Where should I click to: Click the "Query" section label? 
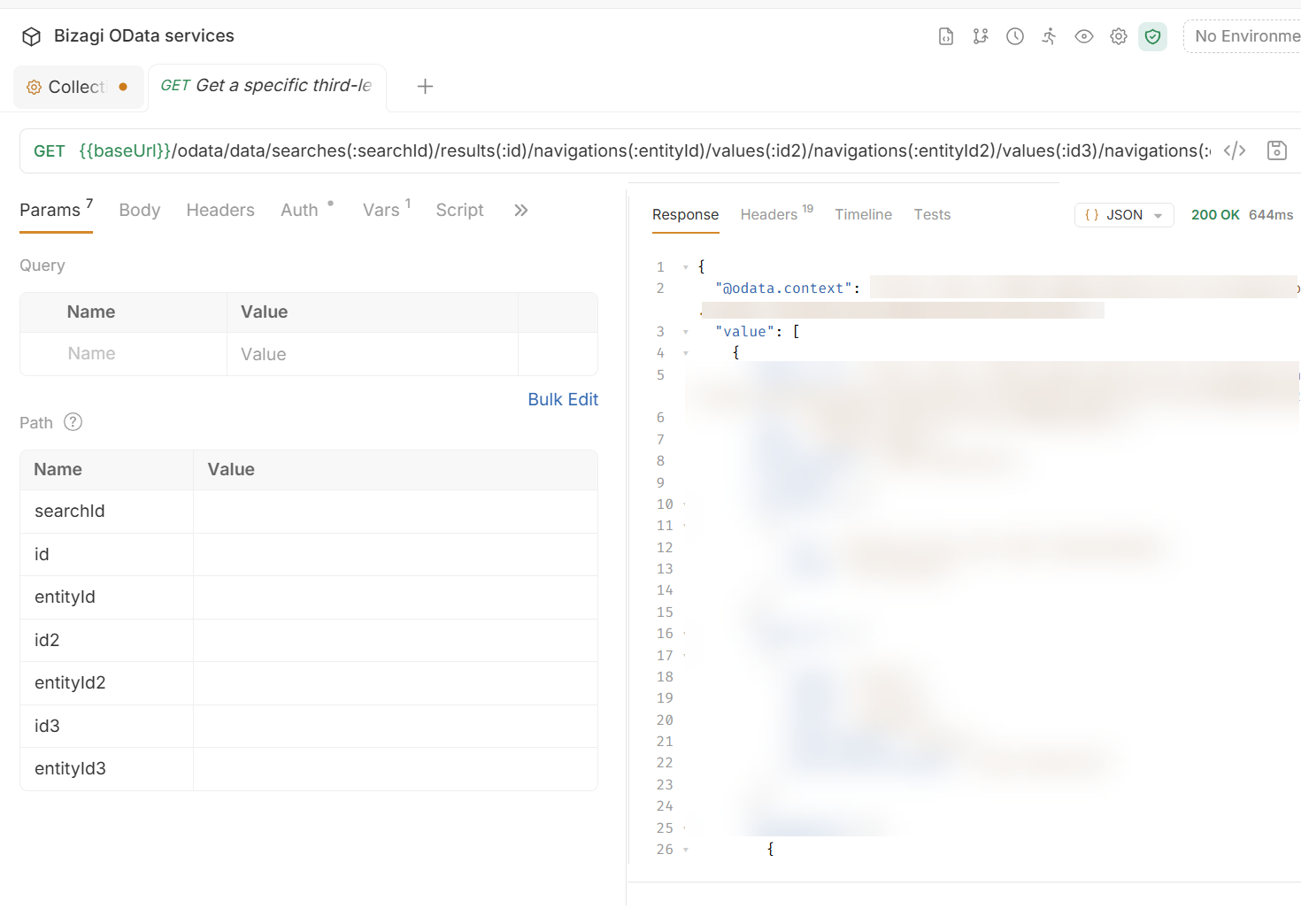click(42, 266)
